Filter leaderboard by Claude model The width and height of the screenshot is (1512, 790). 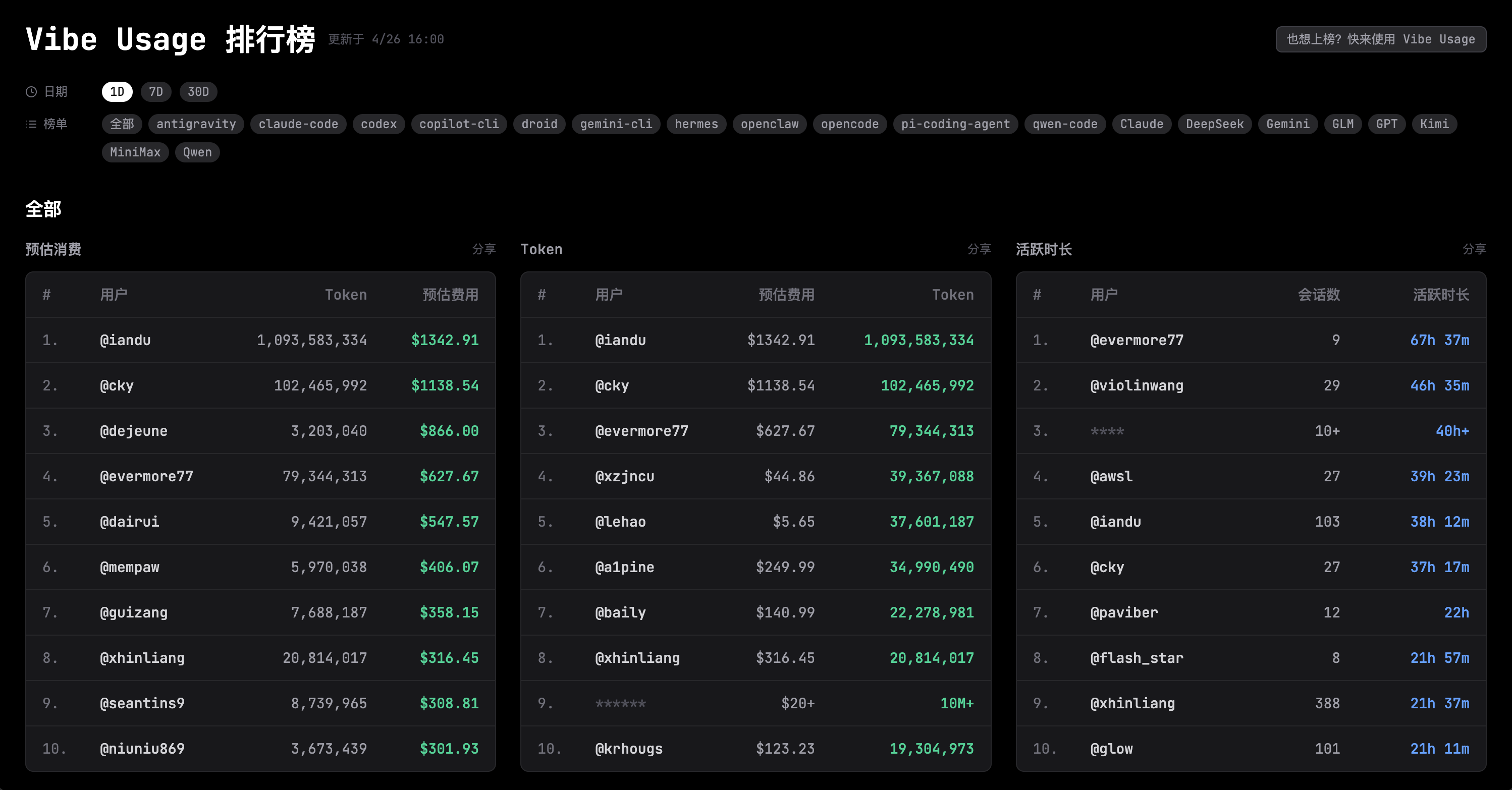pyautogui.click(x=1142, y=124)
